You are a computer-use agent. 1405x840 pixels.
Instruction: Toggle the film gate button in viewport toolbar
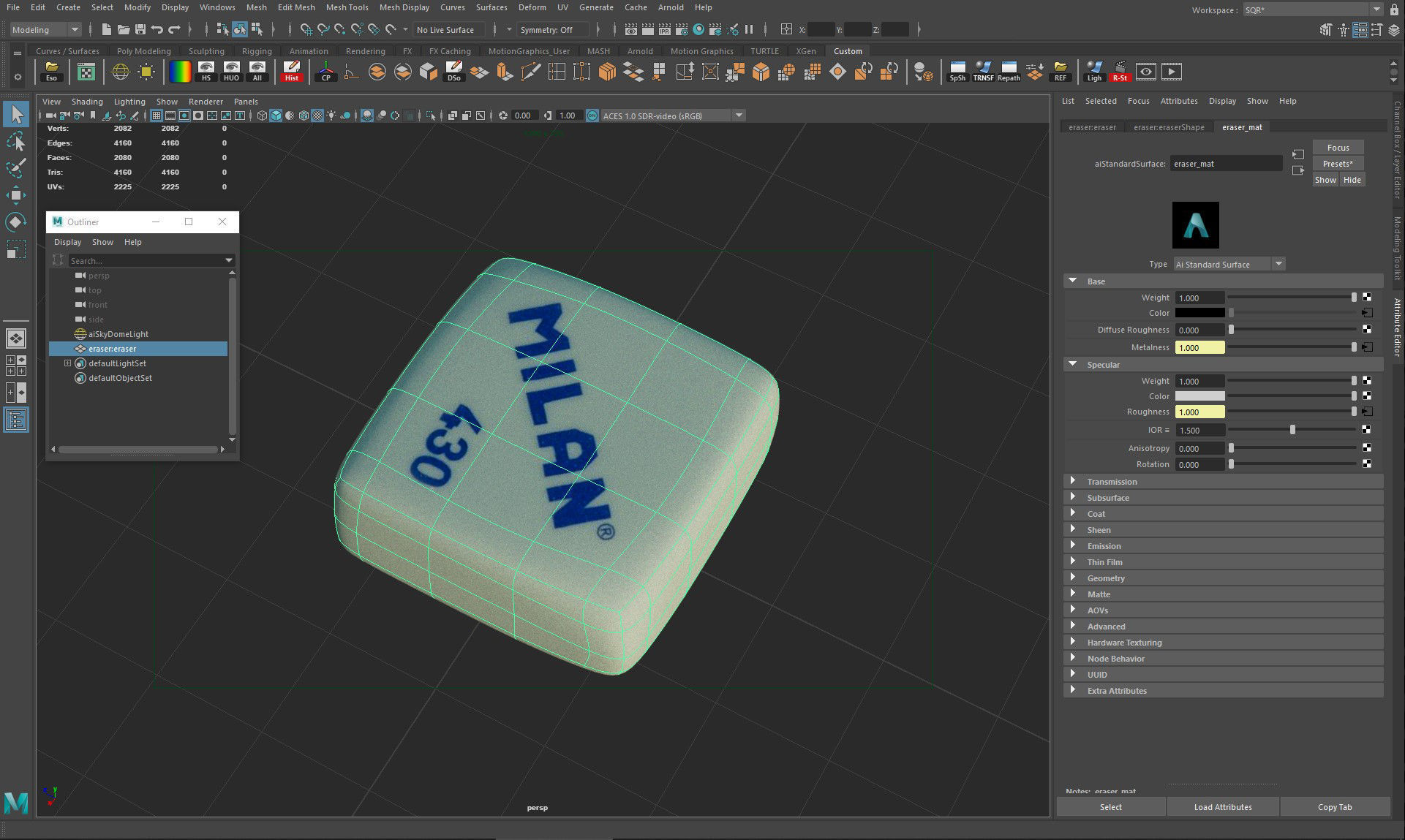click(x=170, y=116)
